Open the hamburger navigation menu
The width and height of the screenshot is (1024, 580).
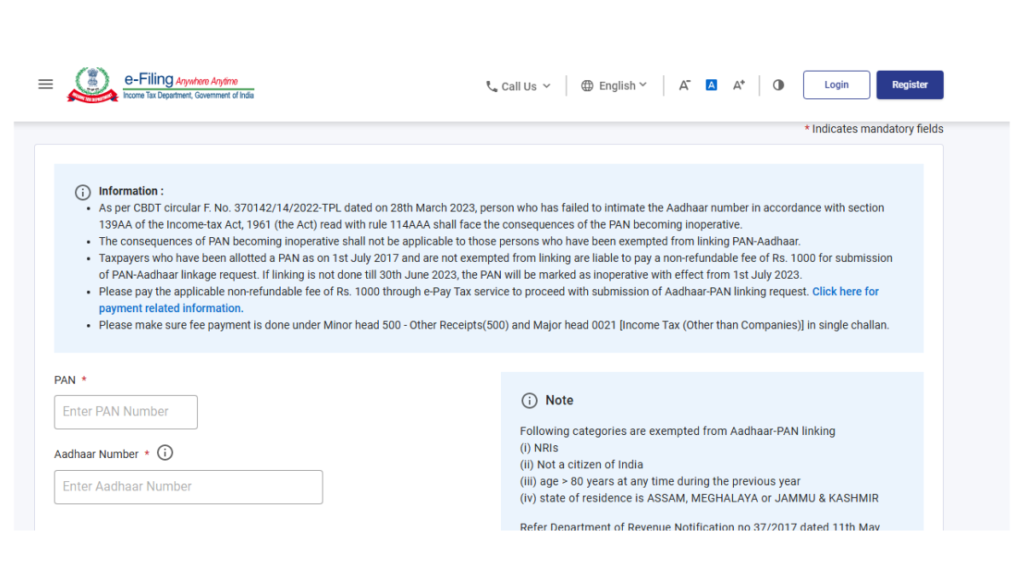(x=45, y=84)
